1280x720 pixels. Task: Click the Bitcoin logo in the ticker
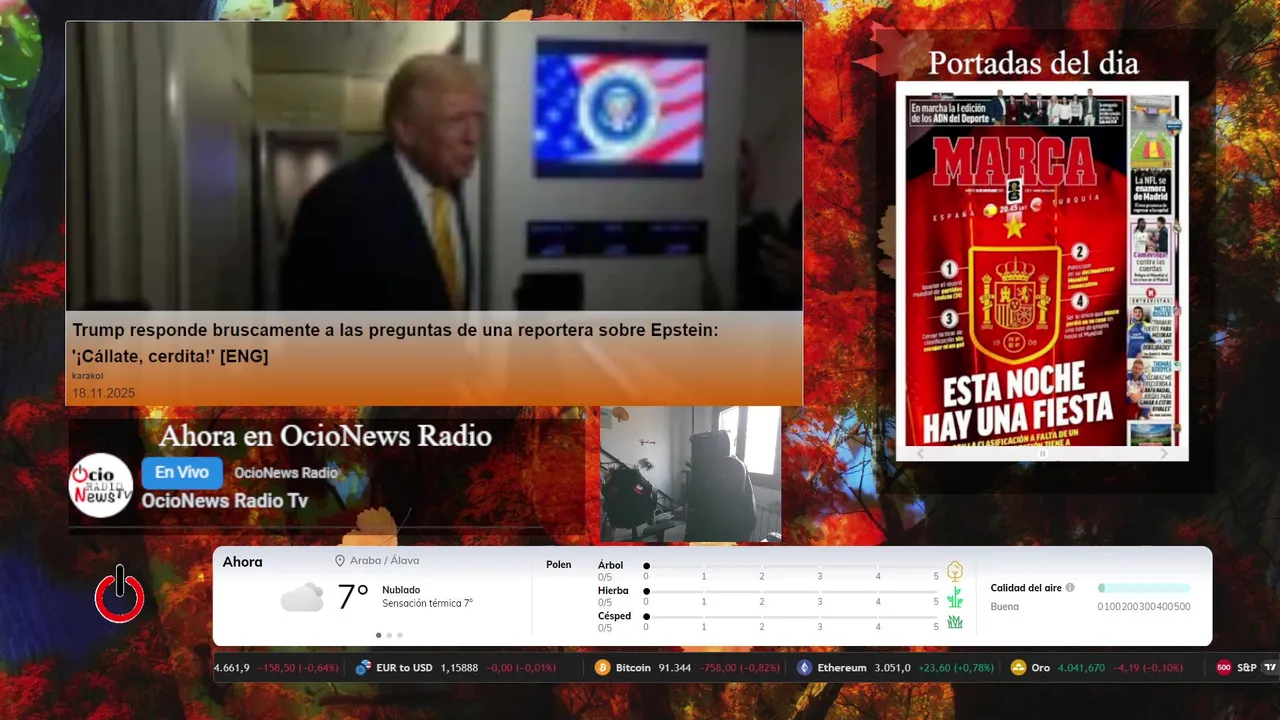602,668
